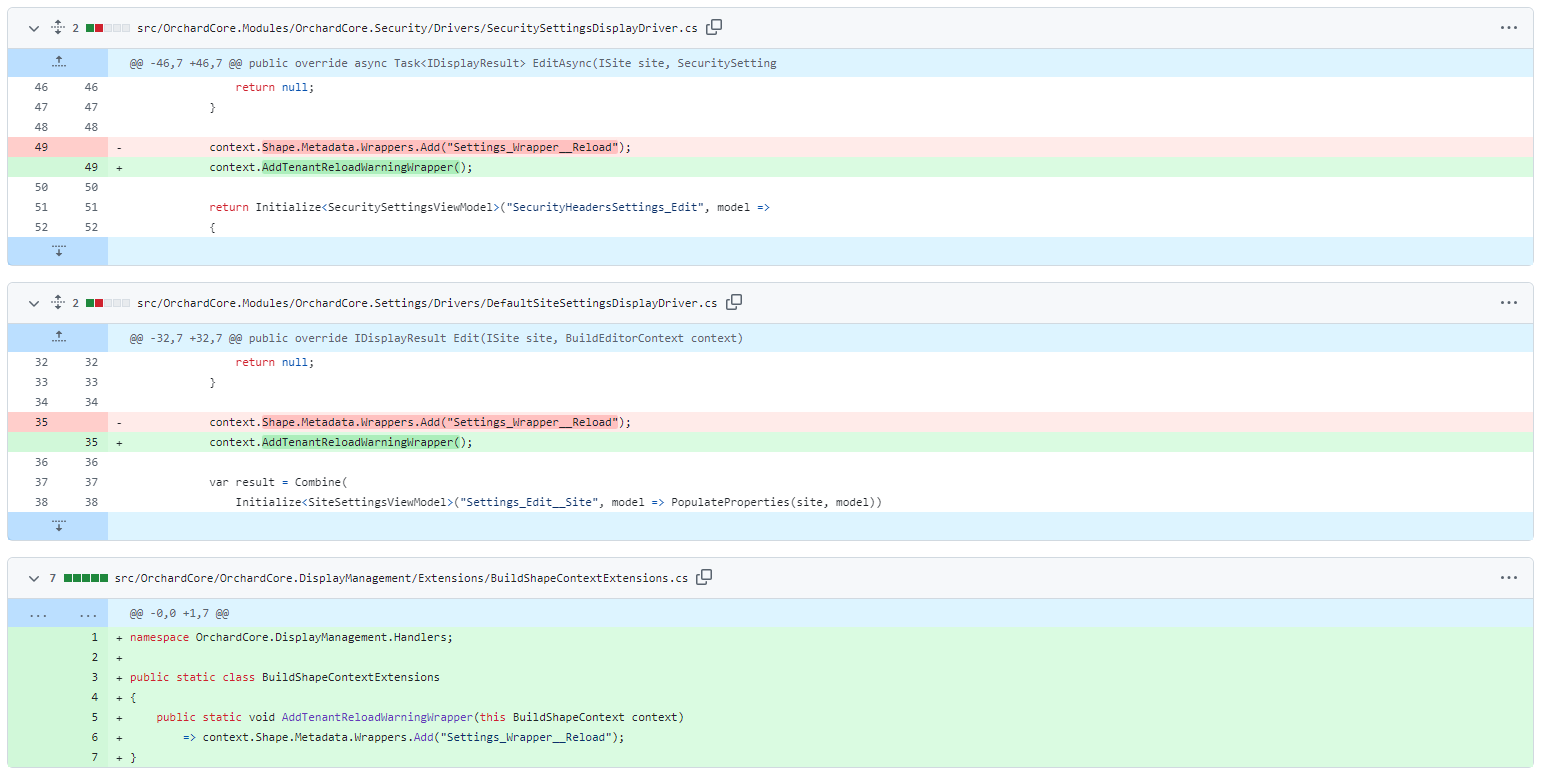Click line 6 context.Shape.Metadata.Wrappers.Add code
This screenshot has width=1542, height=779.
click(x=404, y=737)
